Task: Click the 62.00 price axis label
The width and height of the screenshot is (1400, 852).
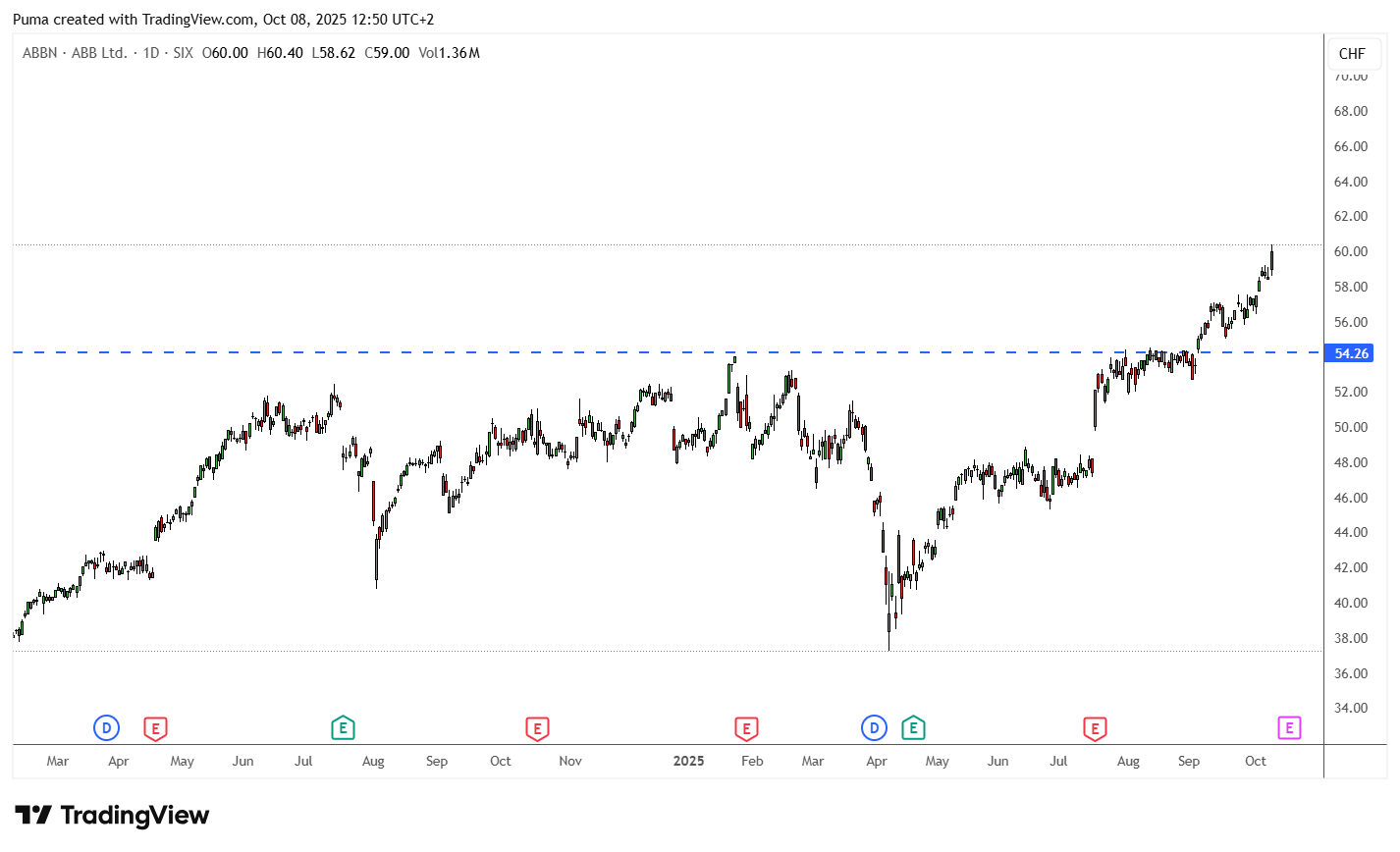Action: pyautogui.click(x=1351, y=216)
